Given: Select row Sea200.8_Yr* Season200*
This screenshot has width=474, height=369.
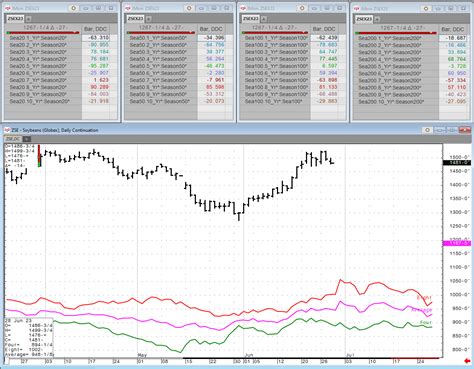Looking at the screenshot, I should pyautogui.click(x=396, y=87).
